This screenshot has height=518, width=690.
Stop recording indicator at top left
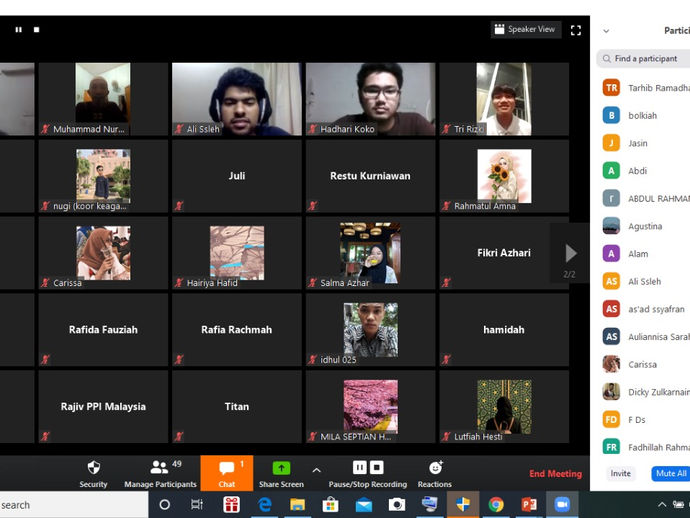(37, 29)
